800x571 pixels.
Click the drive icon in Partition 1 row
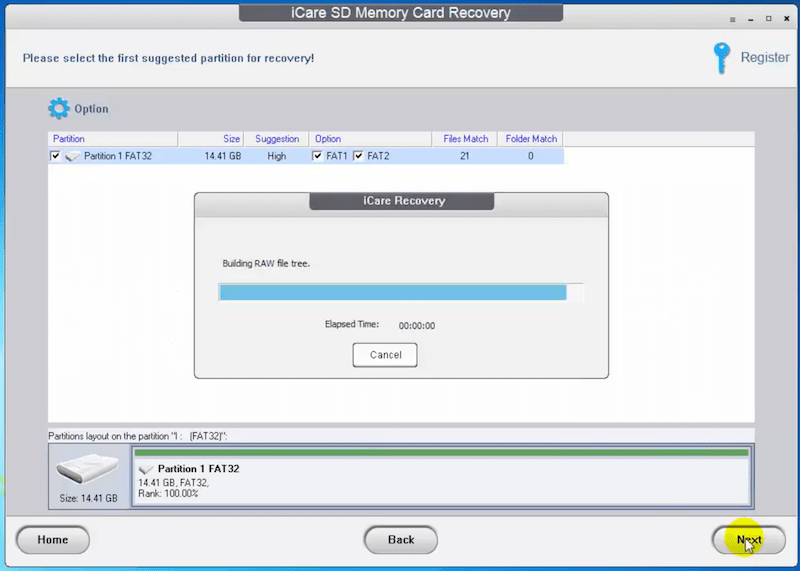tap(72, 156)
